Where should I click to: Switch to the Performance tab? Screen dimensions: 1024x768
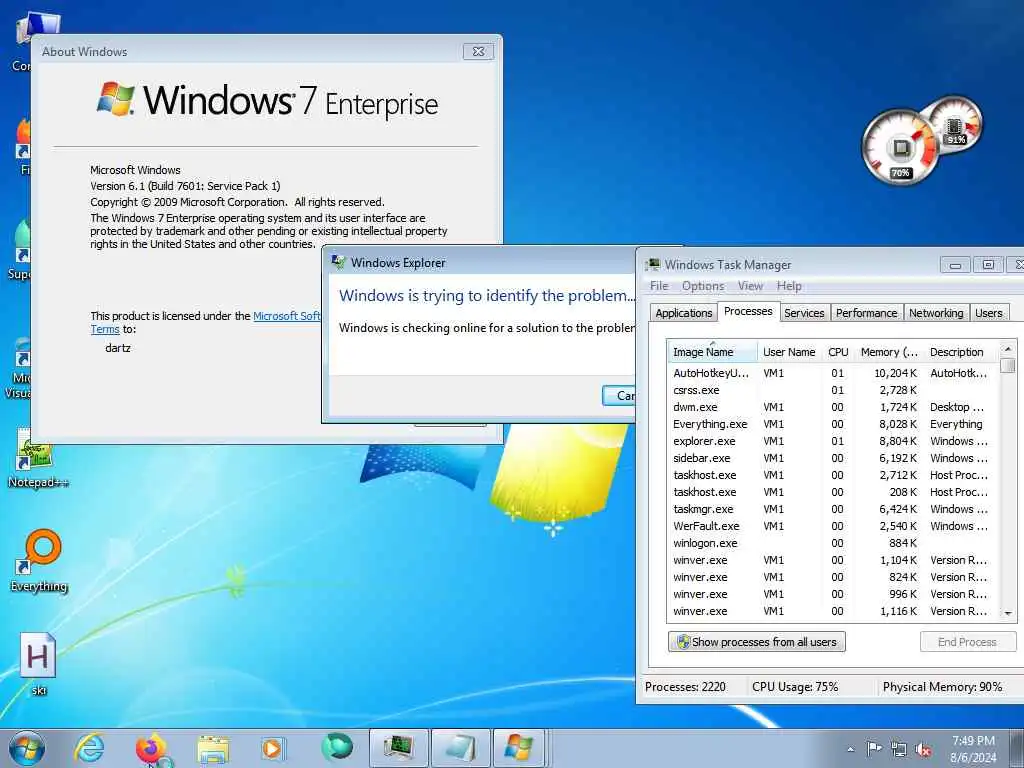click(x=867, y=313)
